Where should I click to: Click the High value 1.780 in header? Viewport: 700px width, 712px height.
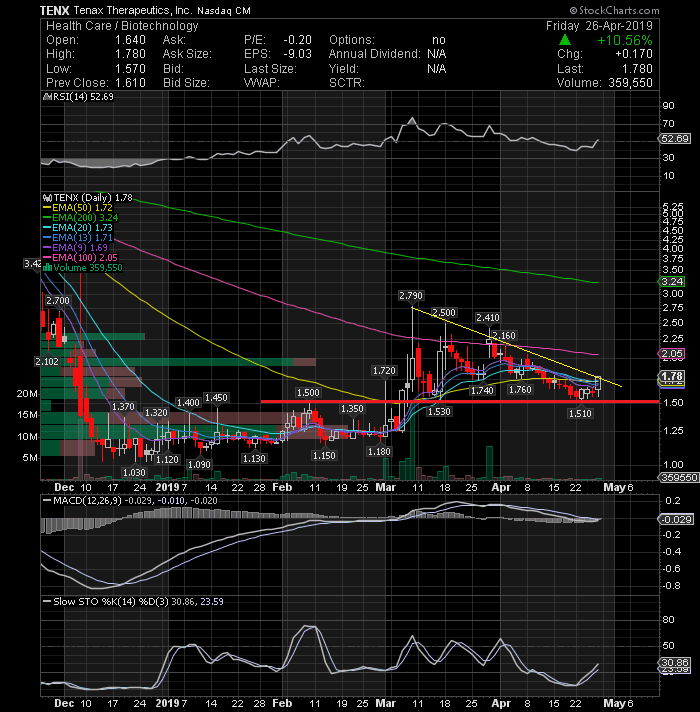tap(130, 54)
